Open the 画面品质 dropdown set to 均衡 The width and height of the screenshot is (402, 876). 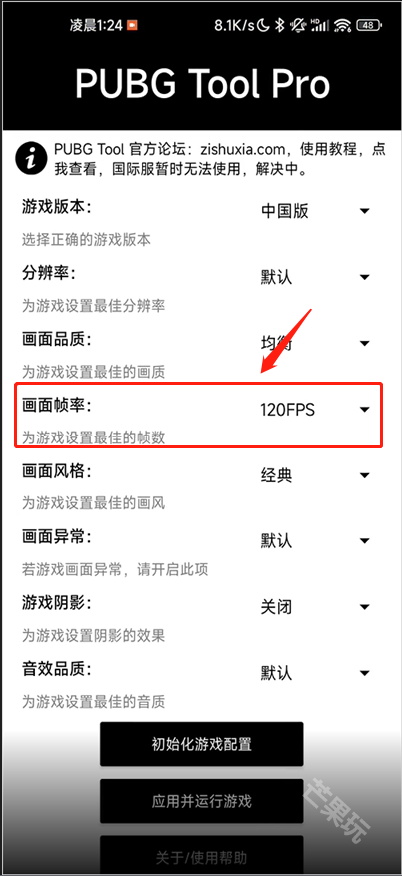pos(315,343)
